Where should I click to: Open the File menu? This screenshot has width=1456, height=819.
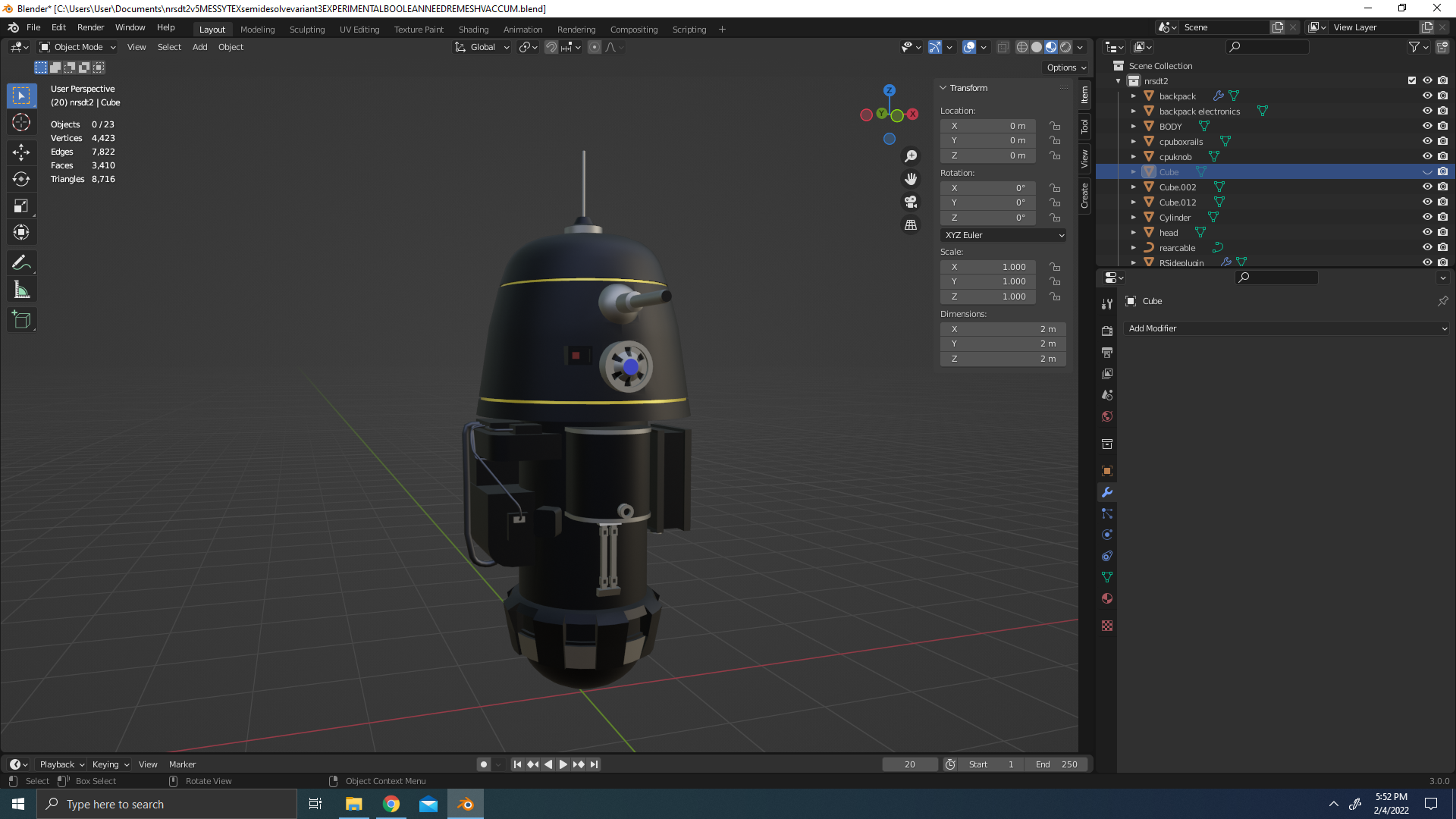(33, 27)
